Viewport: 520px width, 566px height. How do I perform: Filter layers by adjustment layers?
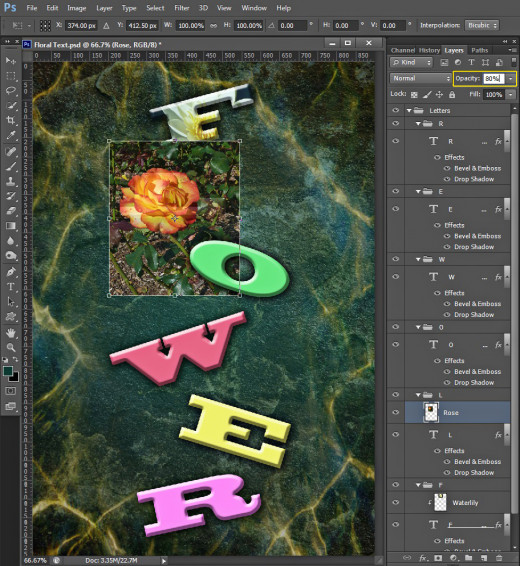[x=458, y=62]
